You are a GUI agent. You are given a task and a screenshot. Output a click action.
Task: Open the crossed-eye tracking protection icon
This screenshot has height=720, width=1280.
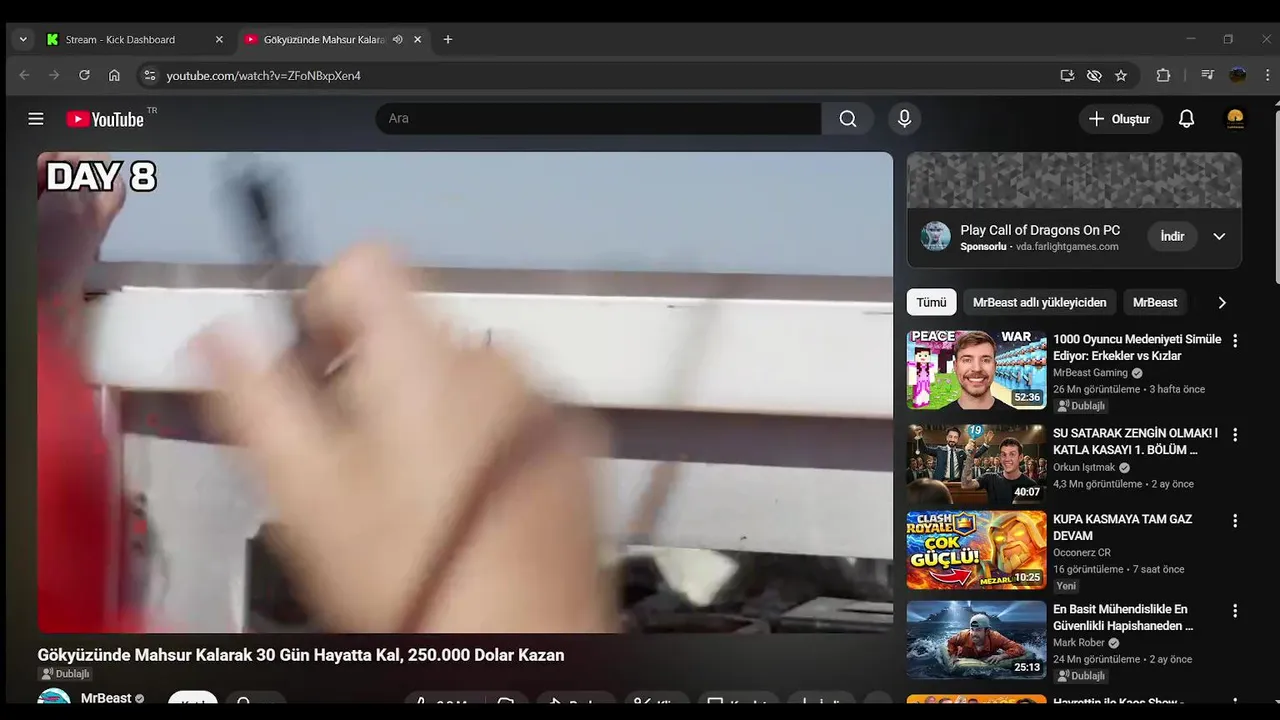(x=1094, y=75)
